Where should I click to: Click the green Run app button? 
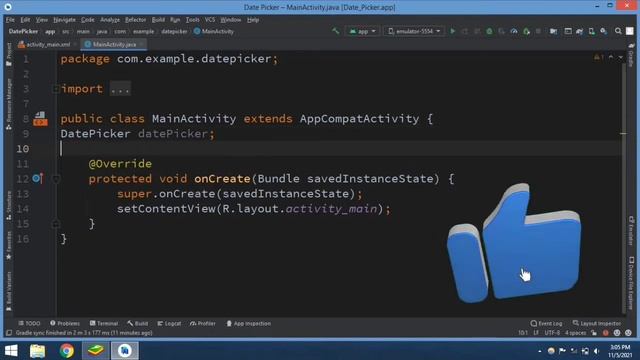click(x=452, y=31)
